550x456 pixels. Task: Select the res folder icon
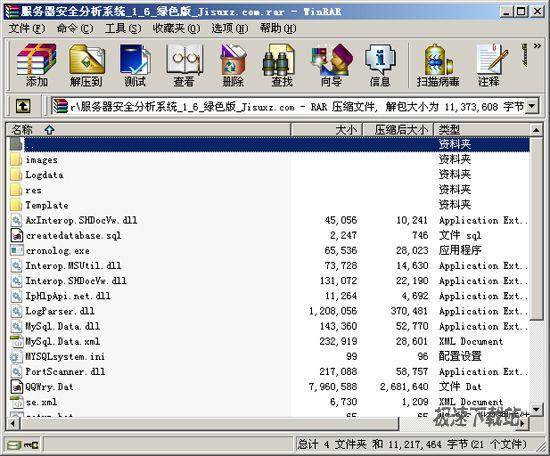(x=16, y=190)
